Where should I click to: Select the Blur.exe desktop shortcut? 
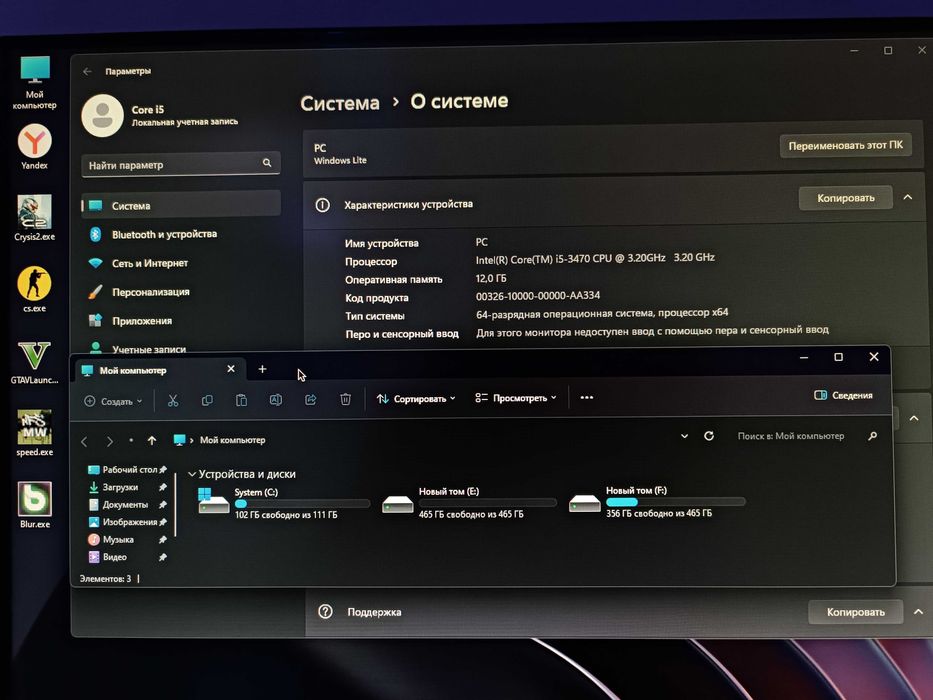[x=35, y=505]
